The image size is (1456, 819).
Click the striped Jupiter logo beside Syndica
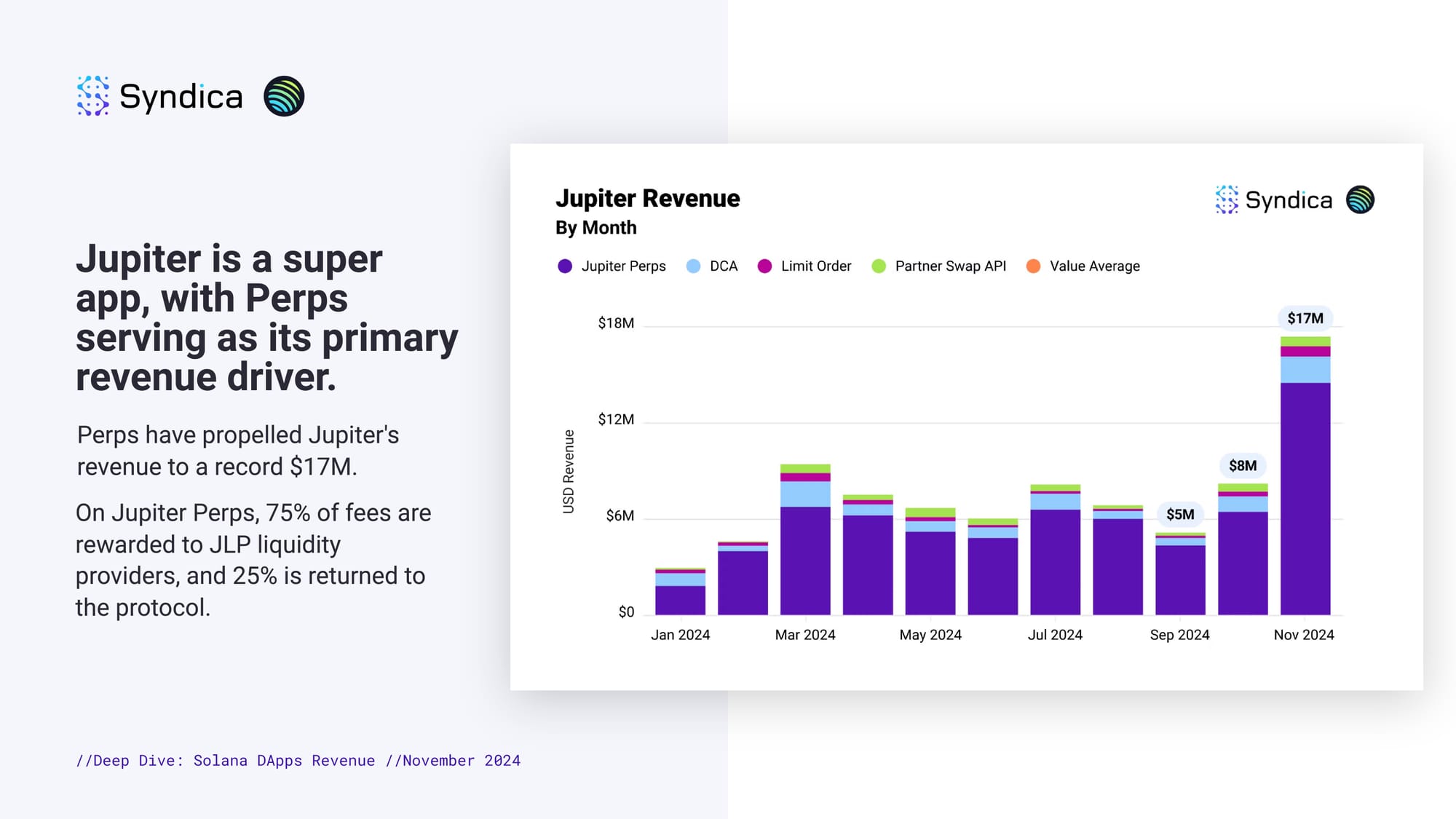(284, 96)
